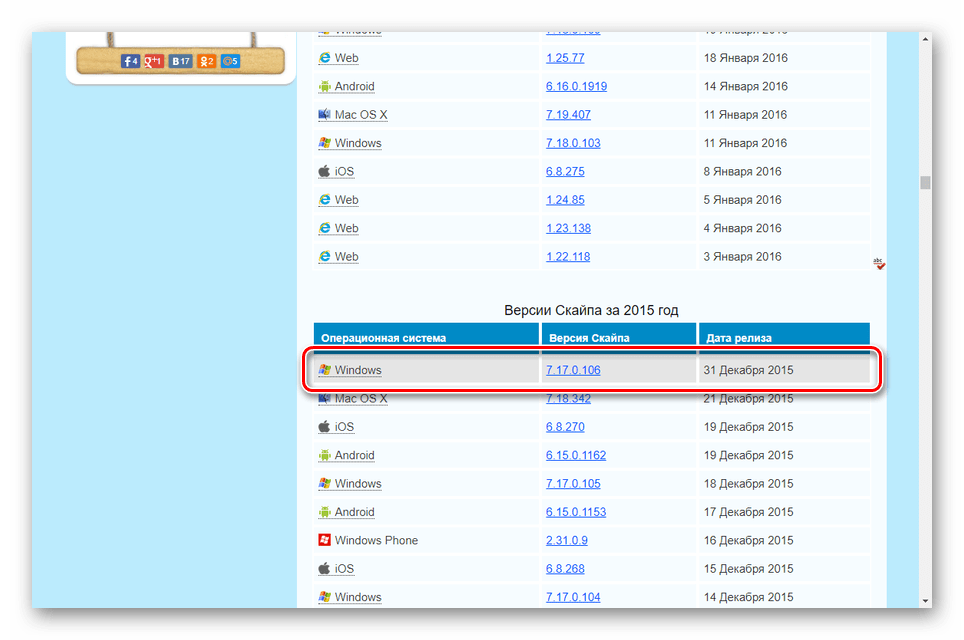964x640 pixels.
Task: Open Skype version 7.17.0.106 link
Action: pyautogui.click(x=573, y=370)
